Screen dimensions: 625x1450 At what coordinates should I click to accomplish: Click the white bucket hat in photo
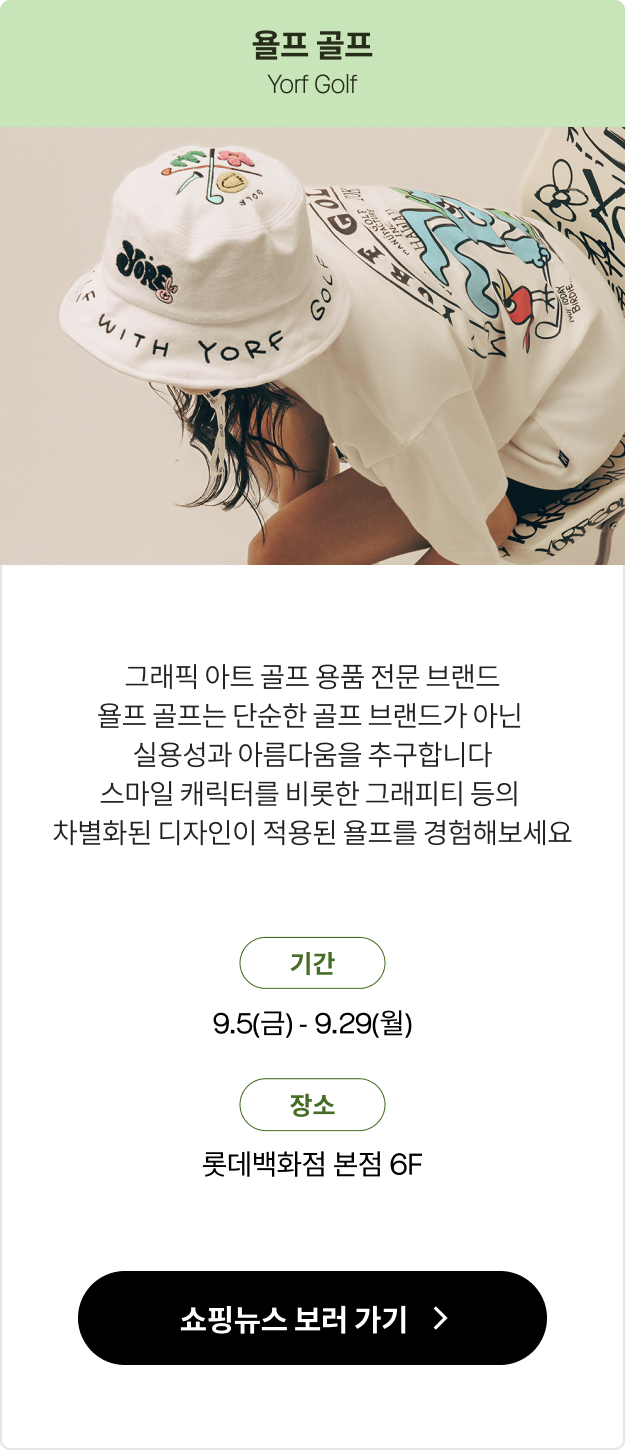pyautogui.click(x=200, y=270)
